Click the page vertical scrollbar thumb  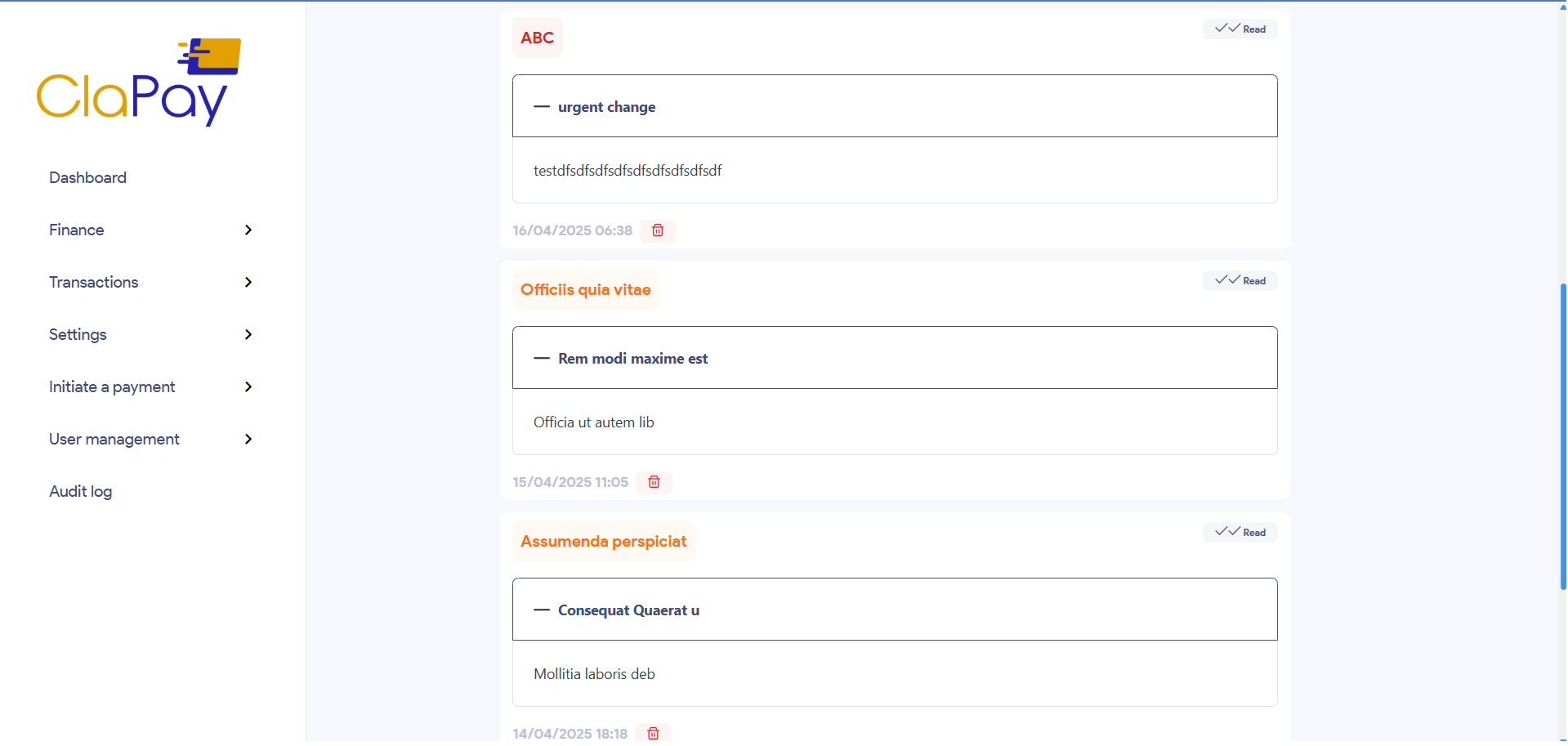pyautogui.click(x=1562, y=436)
